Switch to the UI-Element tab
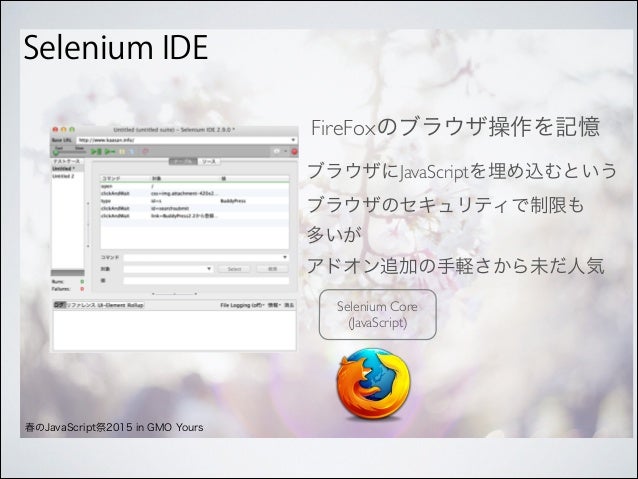Viewport: 638px width, 479px height. tap(111, 305)
